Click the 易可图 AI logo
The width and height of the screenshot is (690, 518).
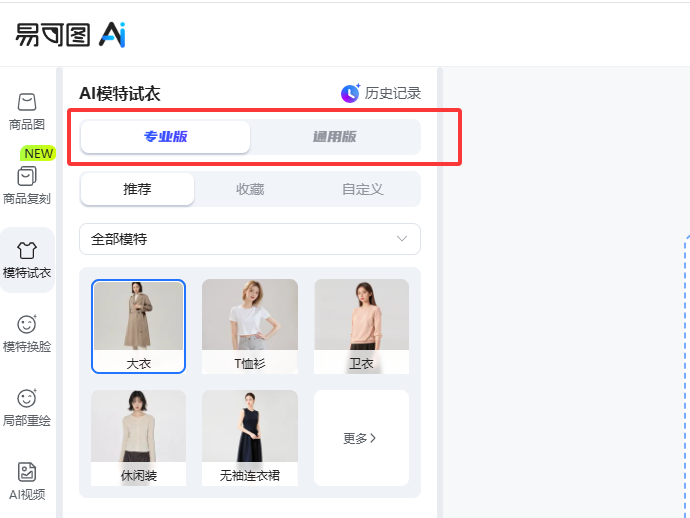click(x=70, y=35)
